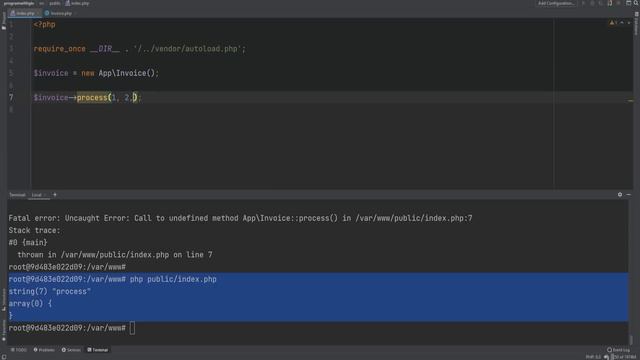Screen dimensions: 640x360
Task: Click gutter line number 7
Action: pyautogui.click(x=11, y=98)
